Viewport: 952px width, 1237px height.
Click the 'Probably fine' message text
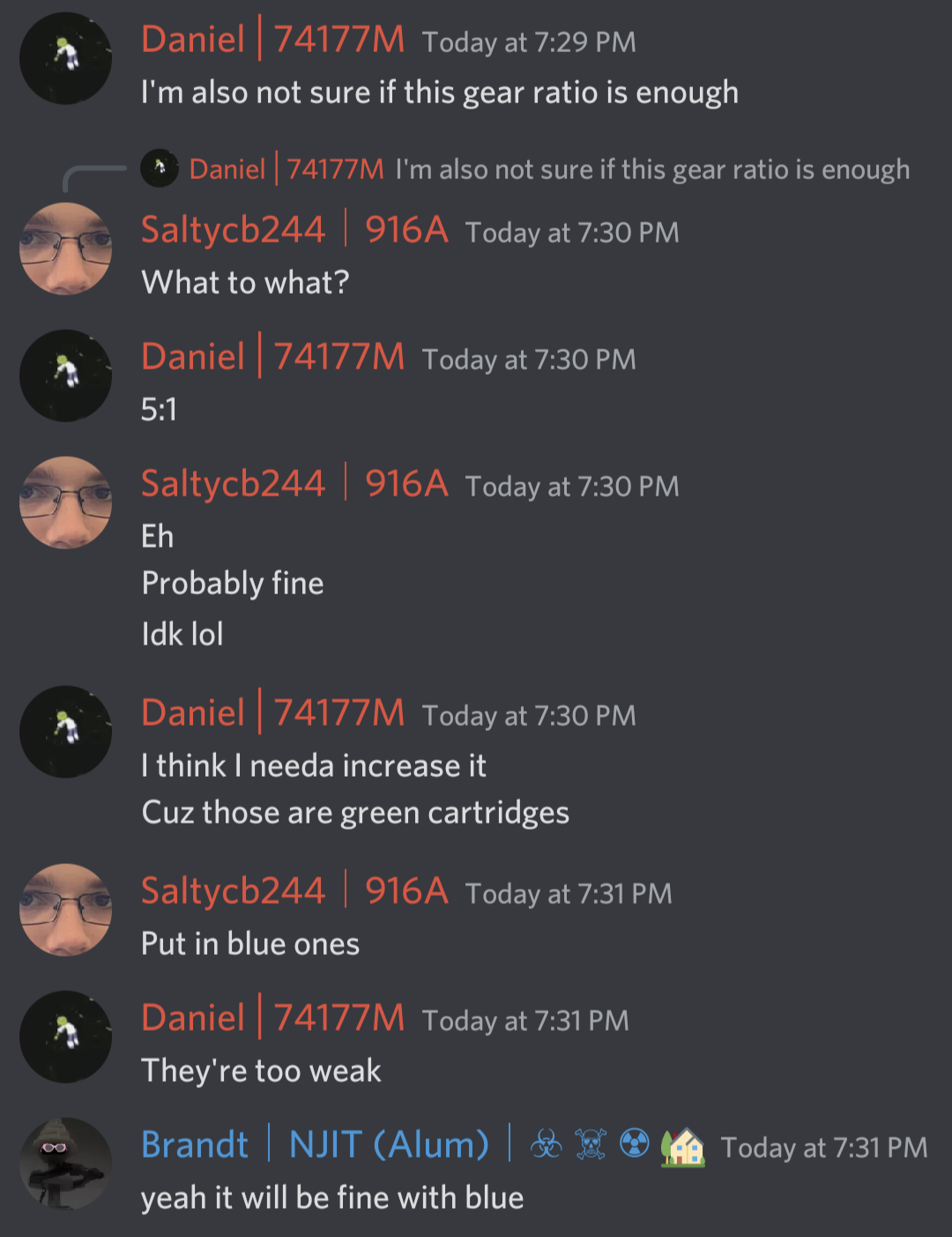point(233,584)
